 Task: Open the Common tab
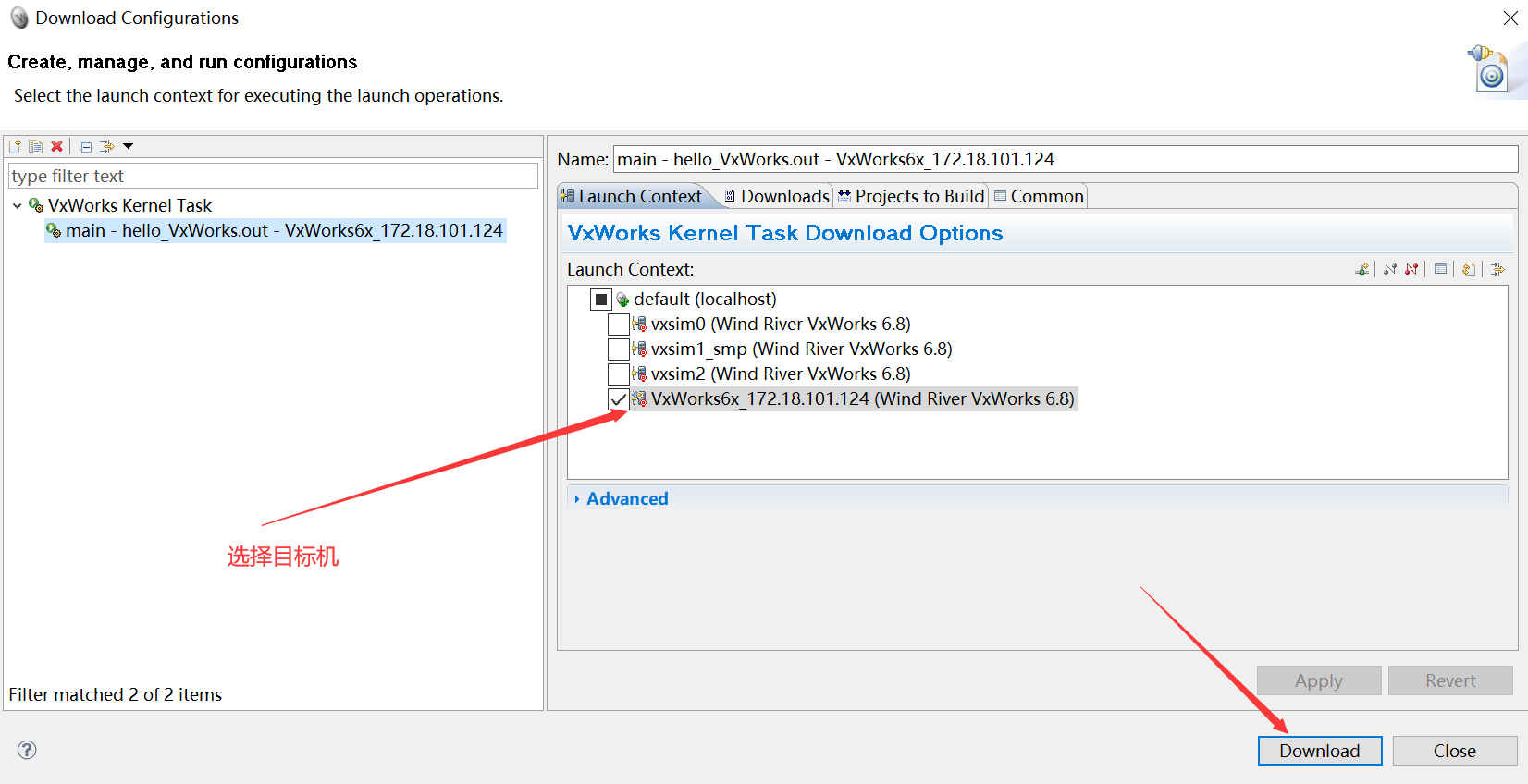pyautogui.click(x=1039, y=196)
